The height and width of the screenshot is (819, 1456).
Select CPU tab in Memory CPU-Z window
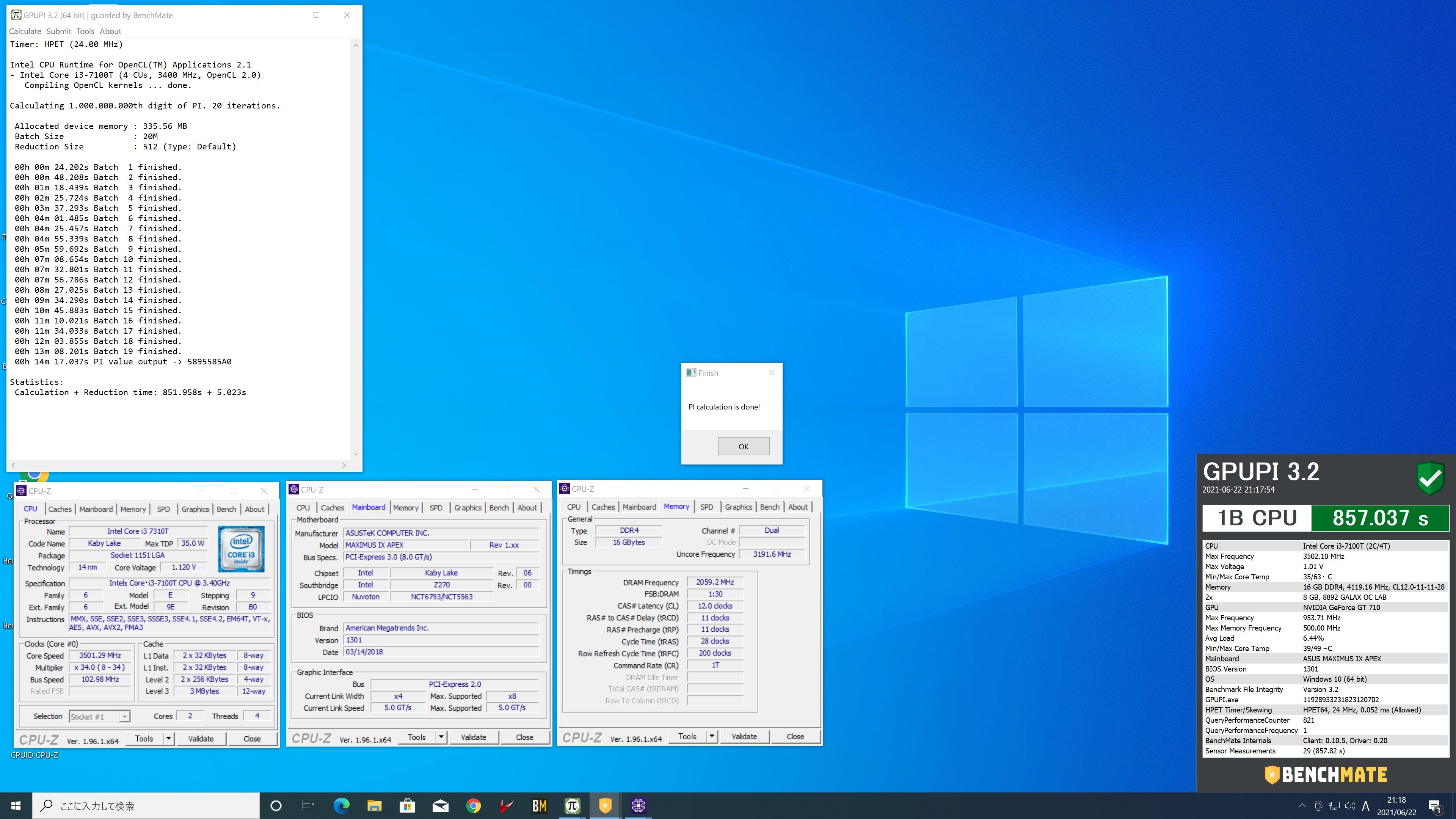[574, 507]
